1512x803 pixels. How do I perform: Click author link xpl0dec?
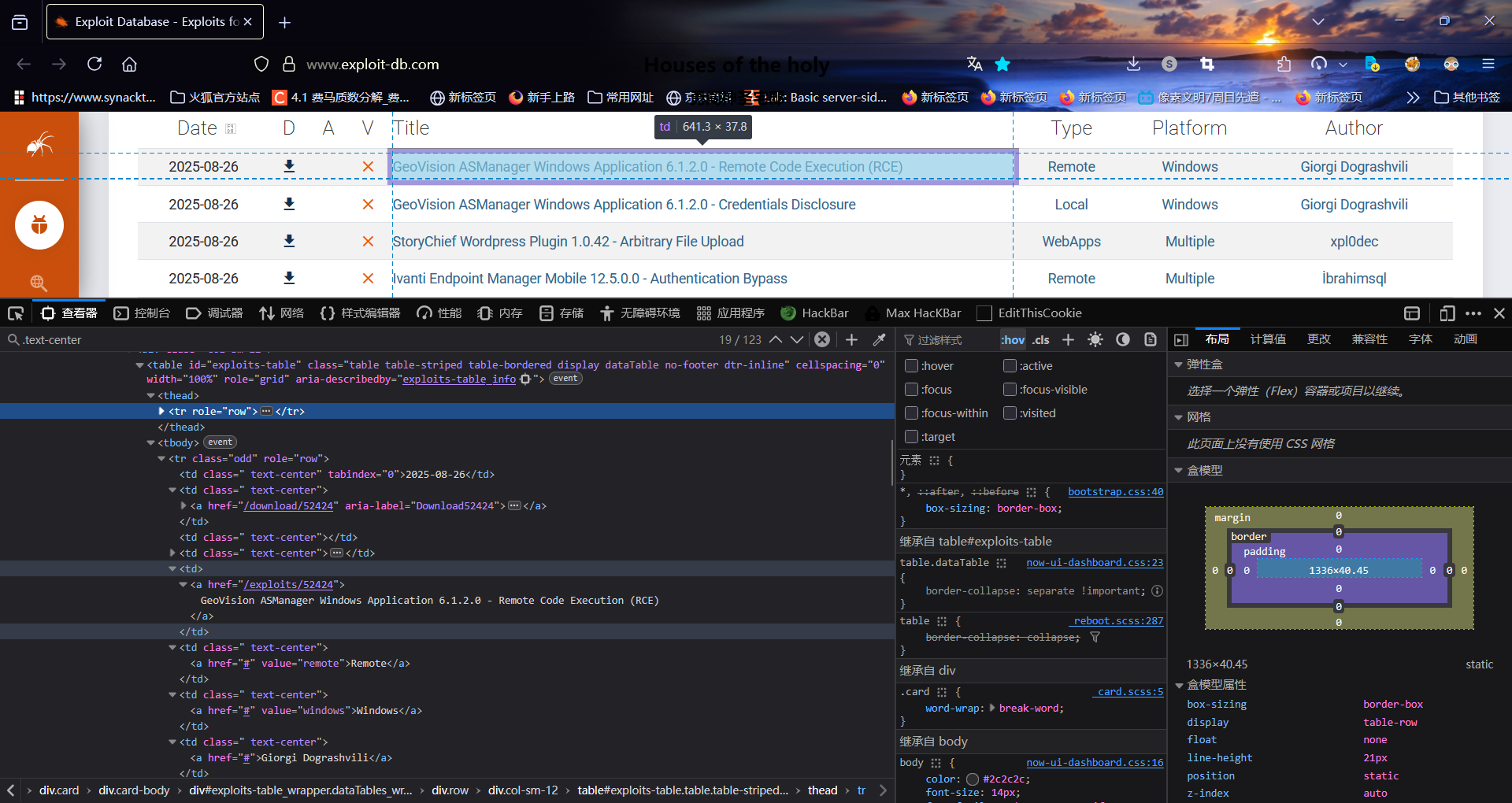tap(1354, 241)
